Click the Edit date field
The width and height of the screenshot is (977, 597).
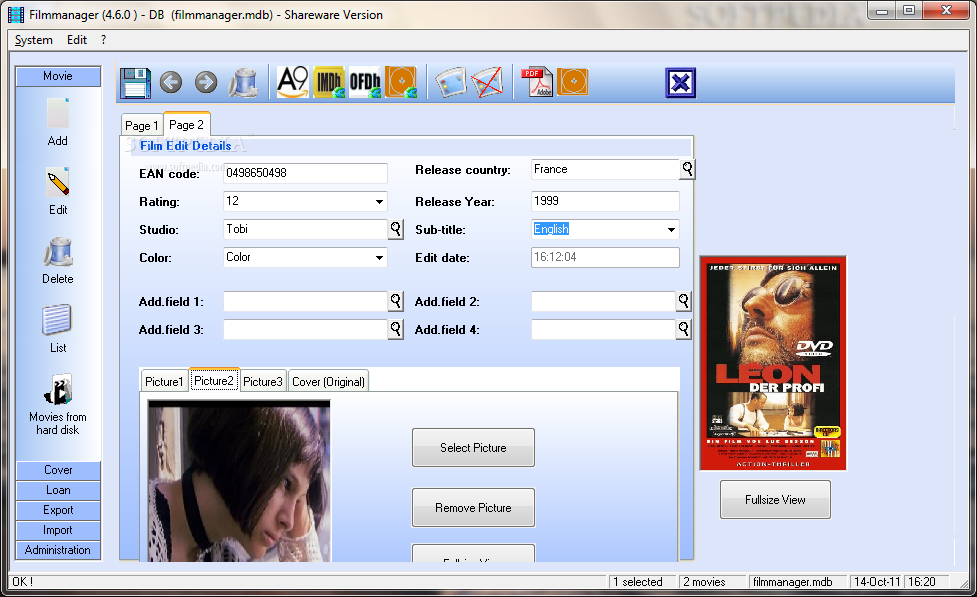pos(605,257)
